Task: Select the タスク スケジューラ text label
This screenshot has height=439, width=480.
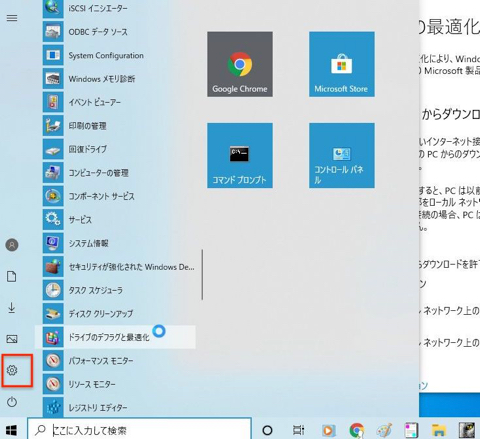Action: (95, 290)
